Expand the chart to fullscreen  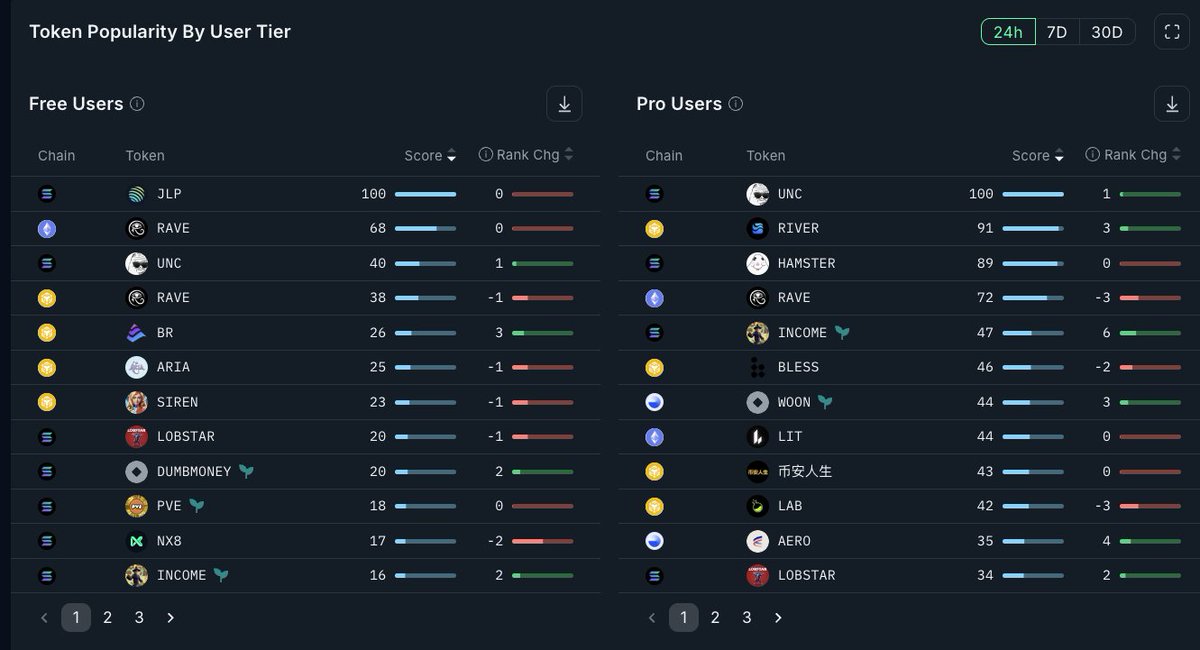click(1171, 32)
